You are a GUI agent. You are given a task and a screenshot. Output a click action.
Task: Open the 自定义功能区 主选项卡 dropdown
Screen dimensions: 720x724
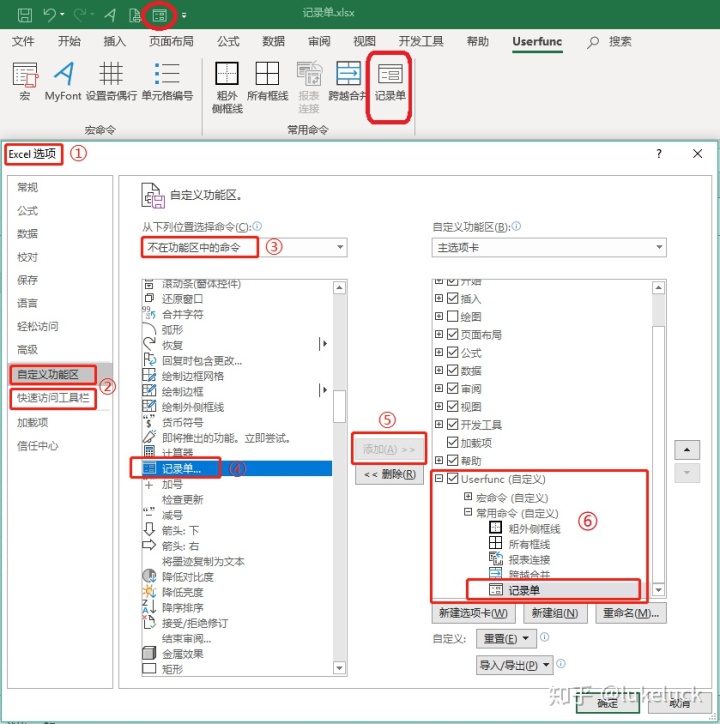tap(549, 247)
